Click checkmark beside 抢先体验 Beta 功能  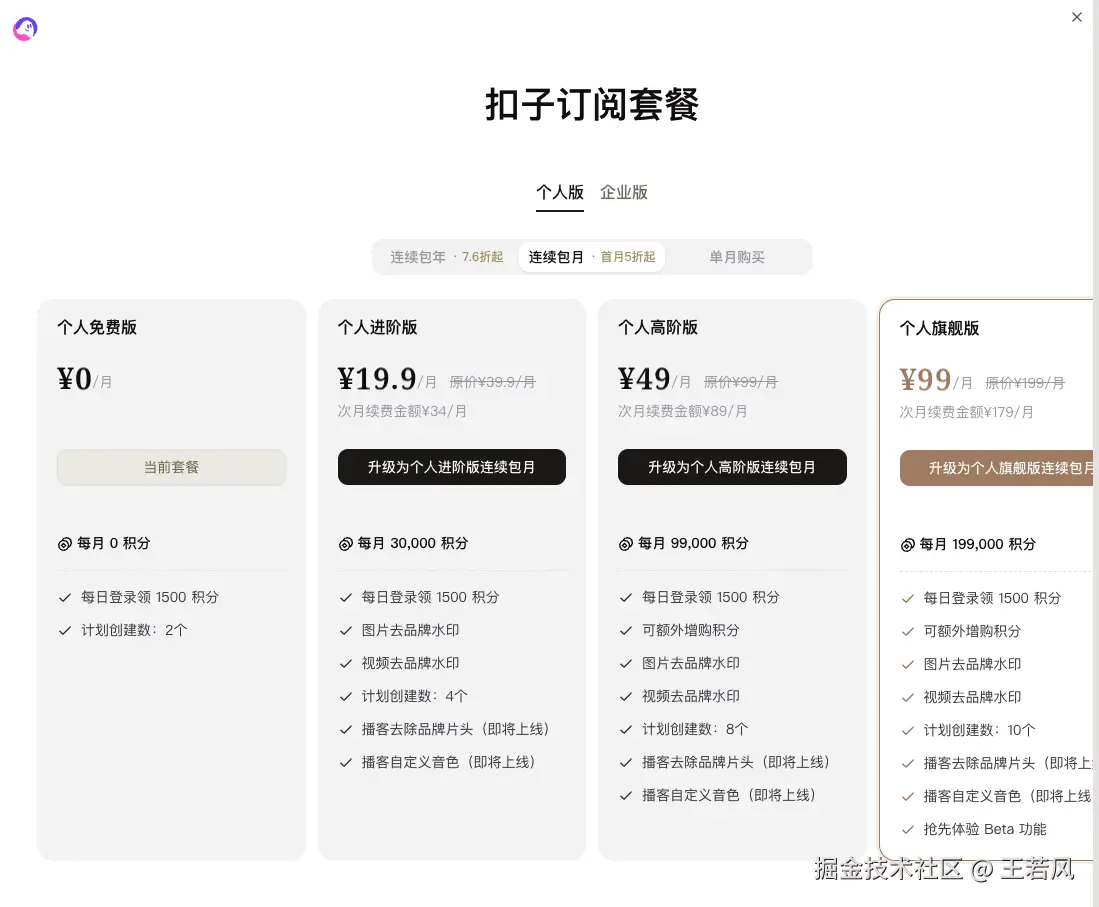point(908,829)
